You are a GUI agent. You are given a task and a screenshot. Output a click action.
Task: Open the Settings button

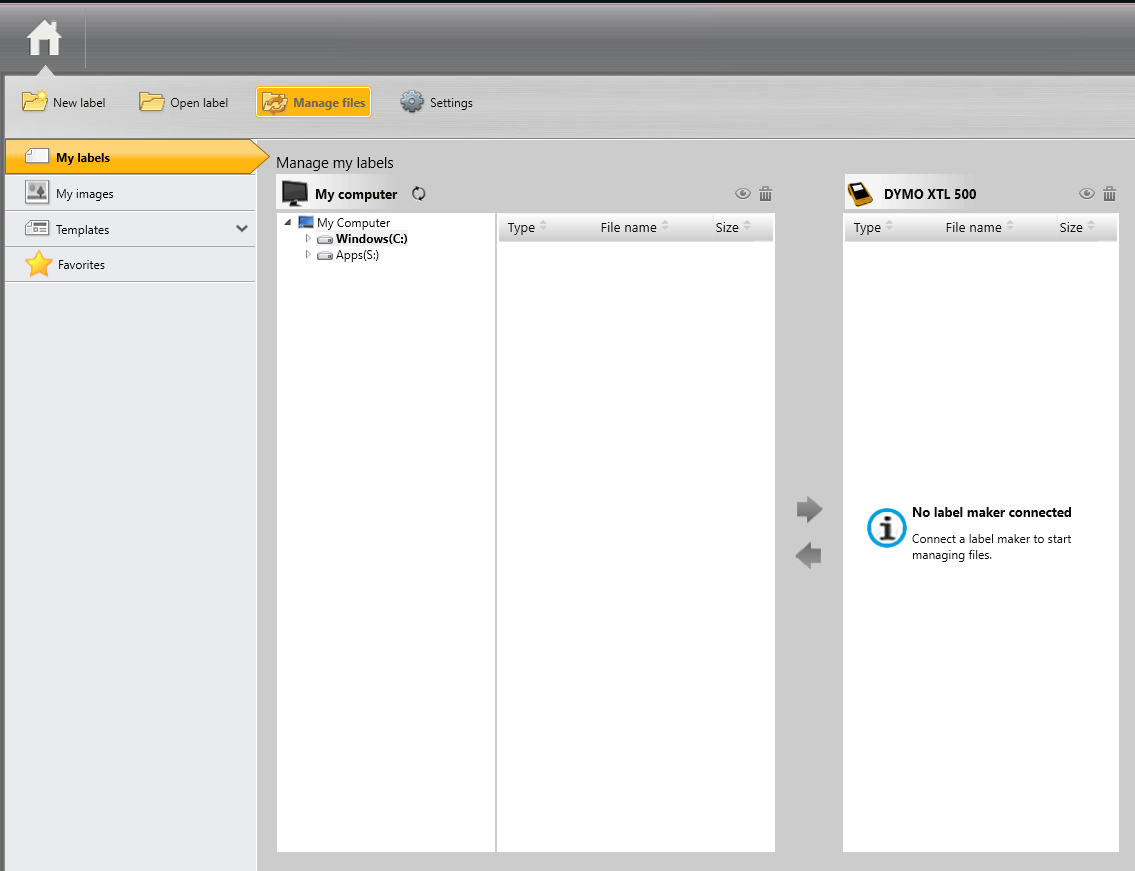point(437,102)
